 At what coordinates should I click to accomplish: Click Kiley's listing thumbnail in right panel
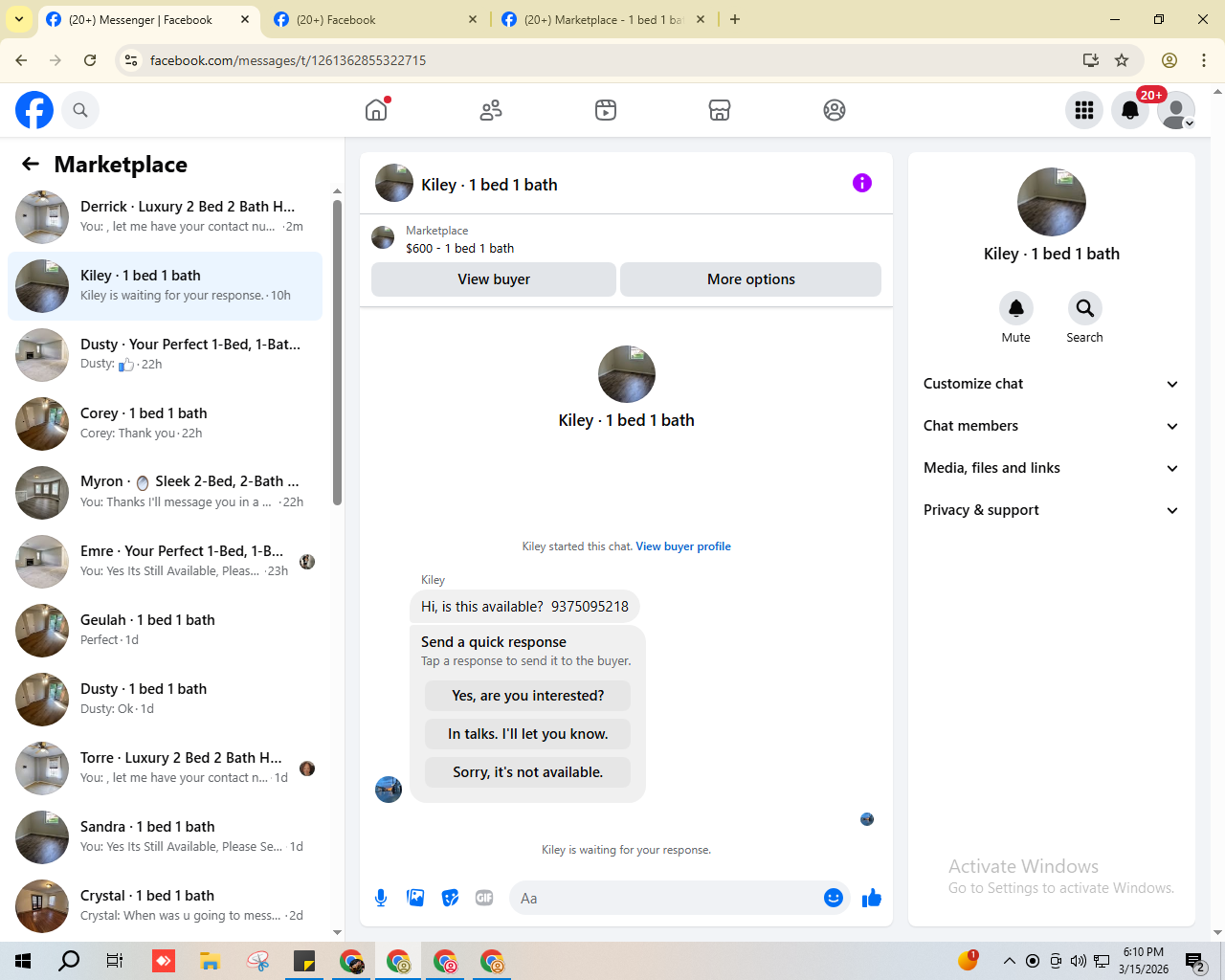(1052, 202)
